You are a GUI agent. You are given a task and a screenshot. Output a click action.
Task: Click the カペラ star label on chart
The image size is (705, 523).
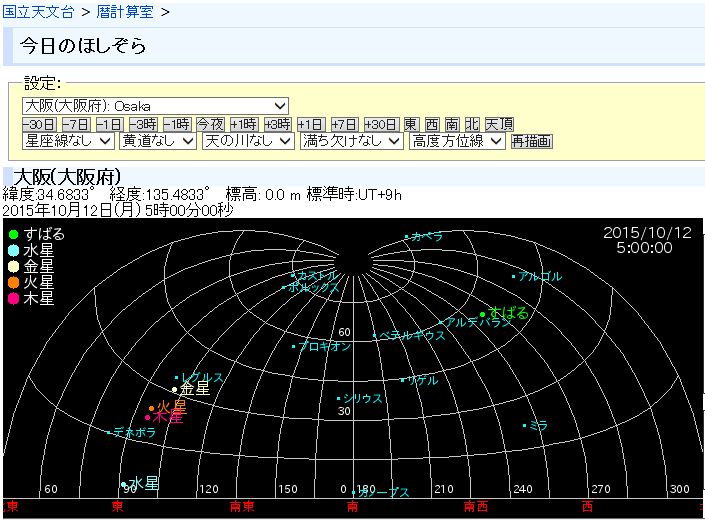[x=427, y=237]
